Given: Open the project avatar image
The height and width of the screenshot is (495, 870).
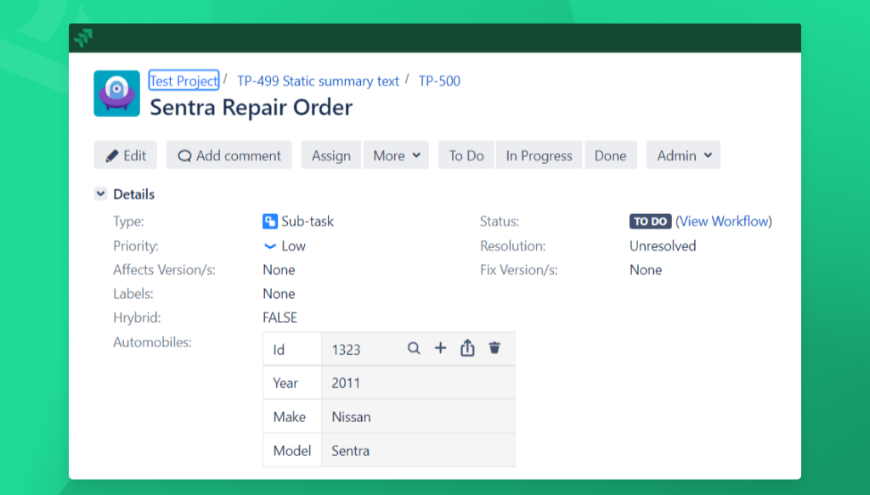Looking at the screenshot, I should point(117,93).
